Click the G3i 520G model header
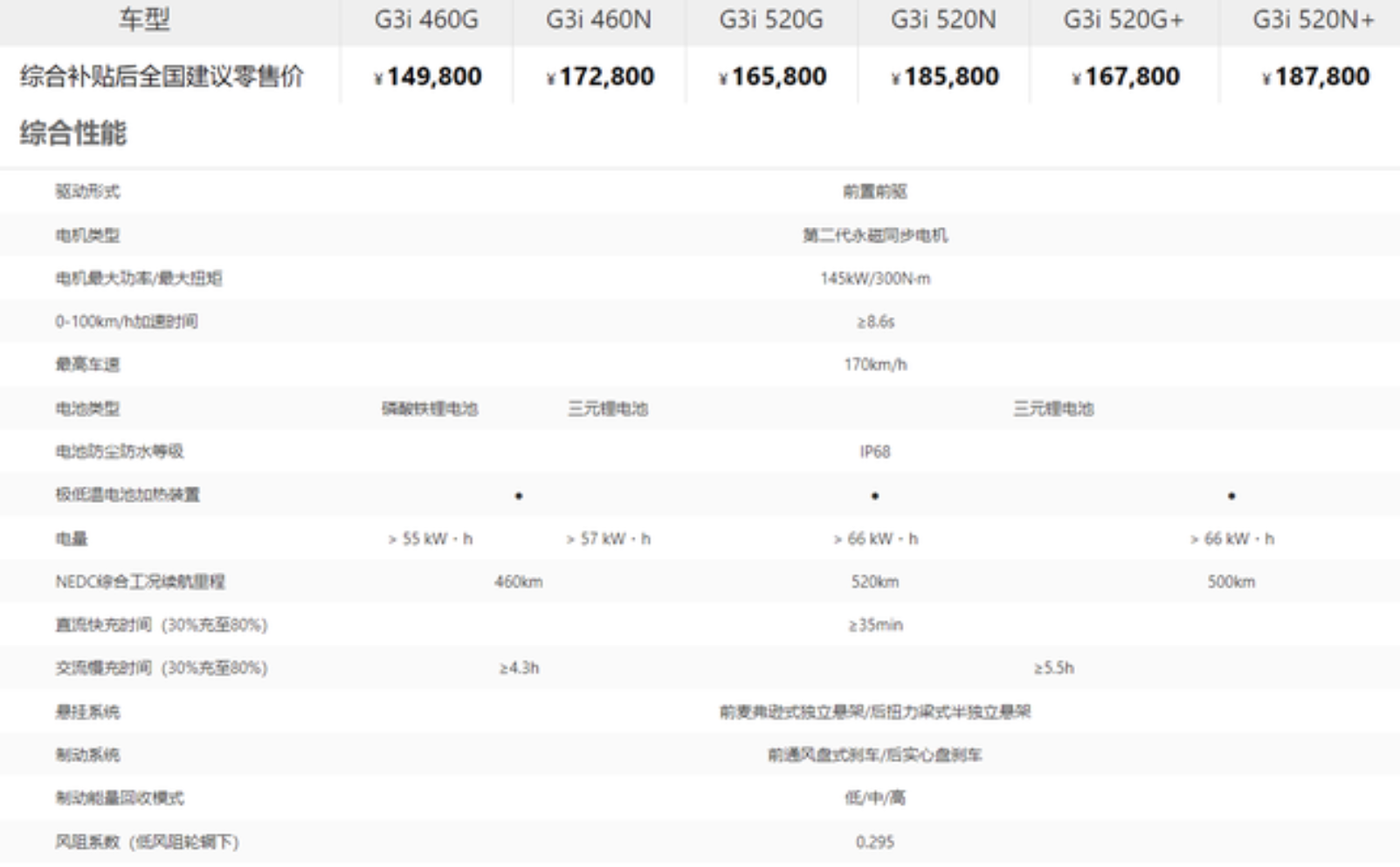1400x867 pixels. click(x=770, y=20)
